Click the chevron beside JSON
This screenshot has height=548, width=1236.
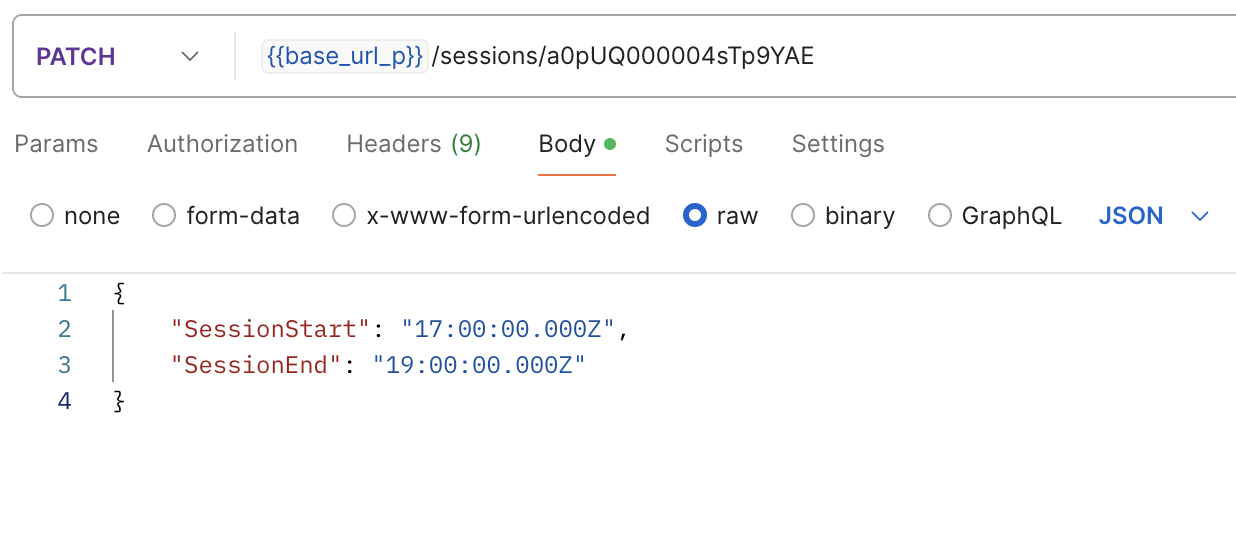click(x=1200, y=217)
